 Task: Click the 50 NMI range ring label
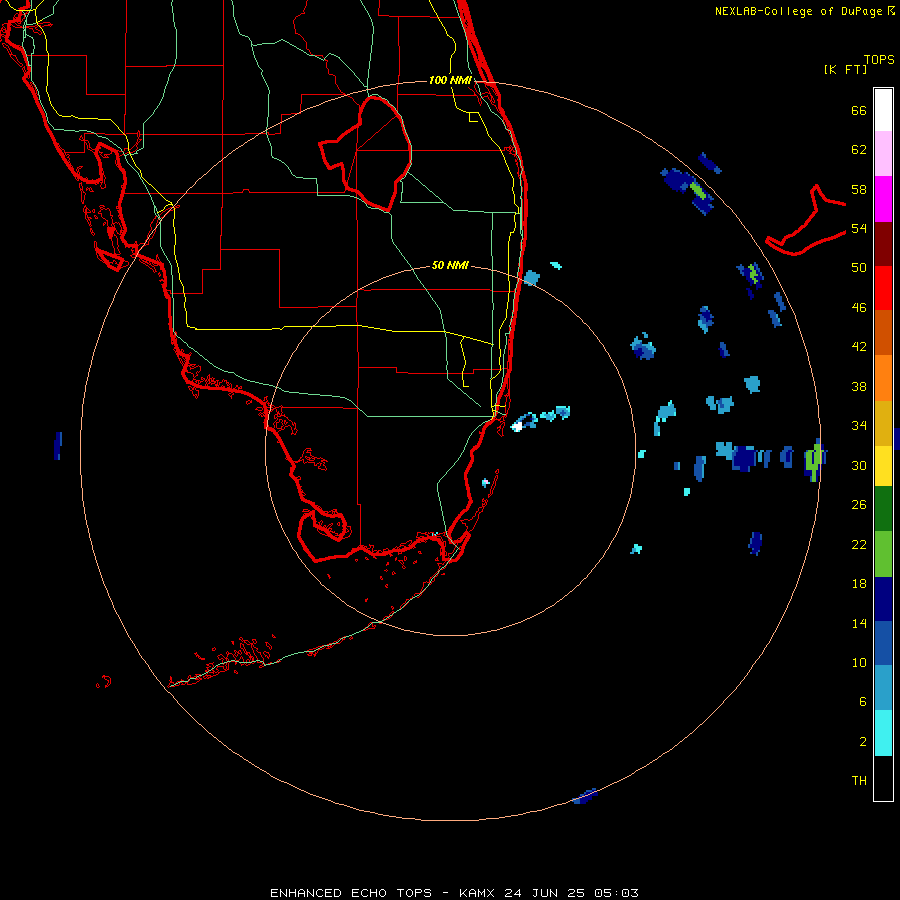[450, 265]
